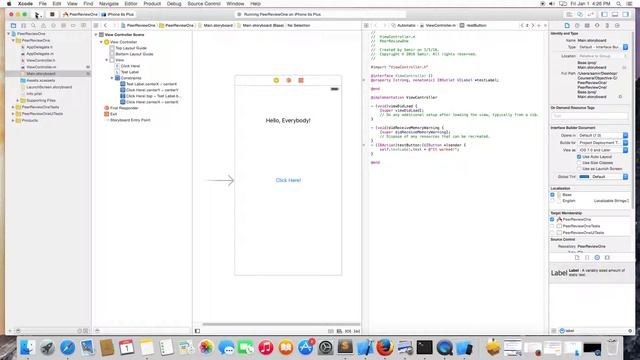Click the Run play button in the toolbar
The width and height of the screenshot is (640, 360).
[x=37, y=14]
